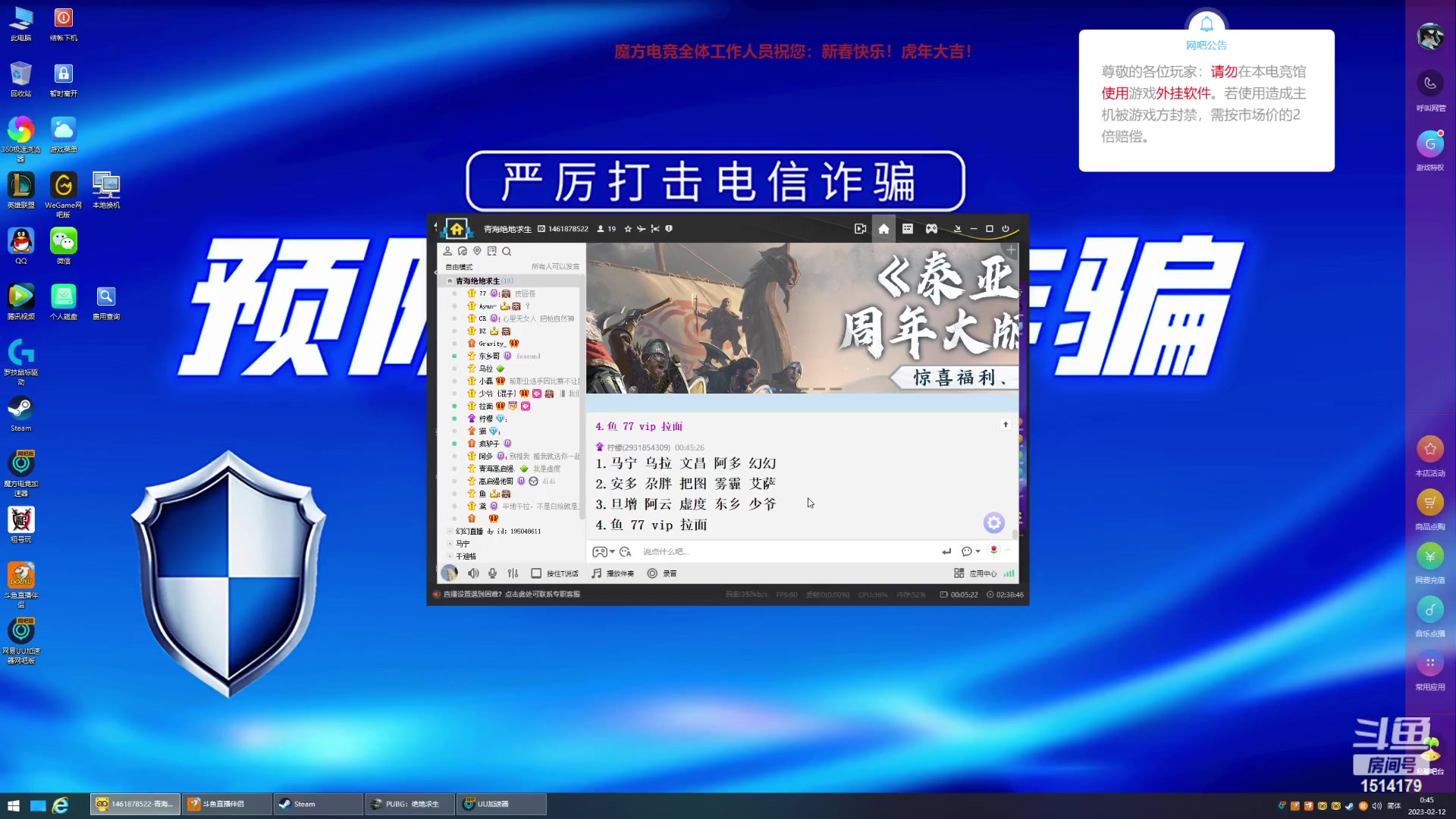Toggle the 按住T说话 checkbox

[536, 574]
